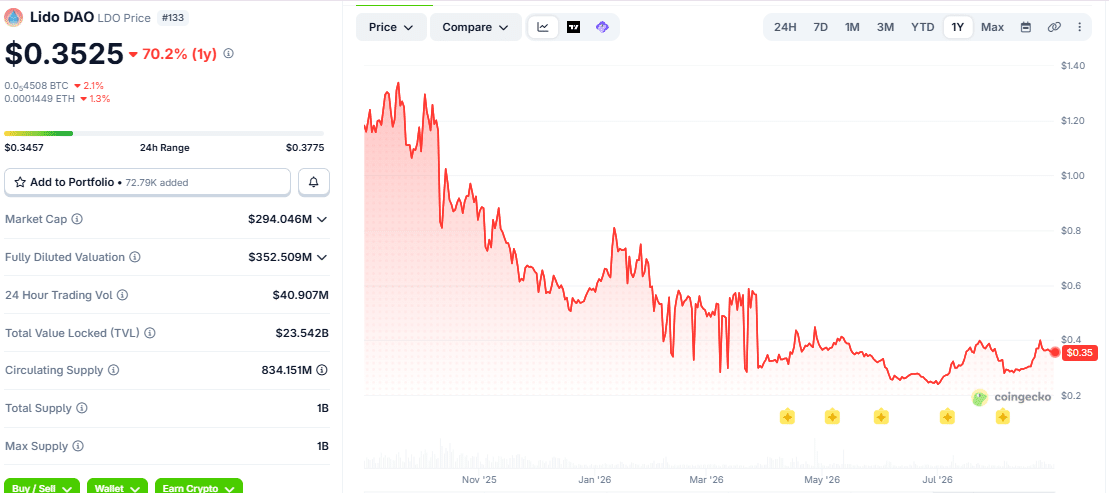Screen dimensions: 1109x493
Task: Expand Market Cap $294.046M chevron
Action: [x=322, y=219]
